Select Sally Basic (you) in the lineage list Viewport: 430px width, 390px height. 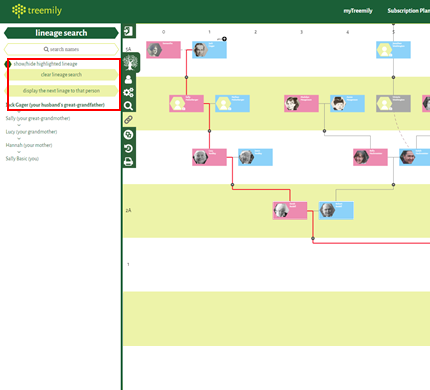click(22, 158)
